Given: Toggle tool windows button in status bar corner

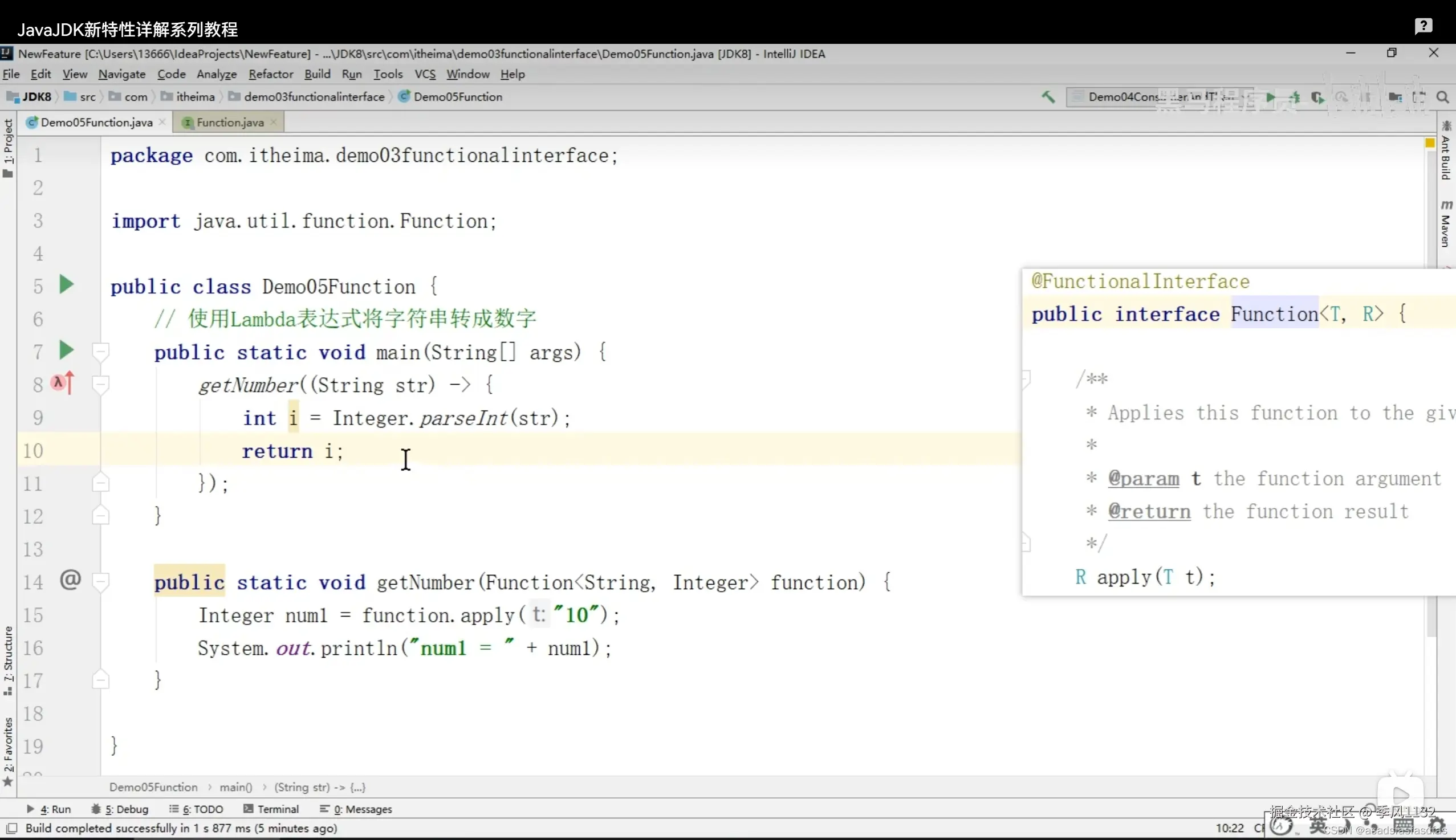Looking at the screenshot, I should [11, 829].
